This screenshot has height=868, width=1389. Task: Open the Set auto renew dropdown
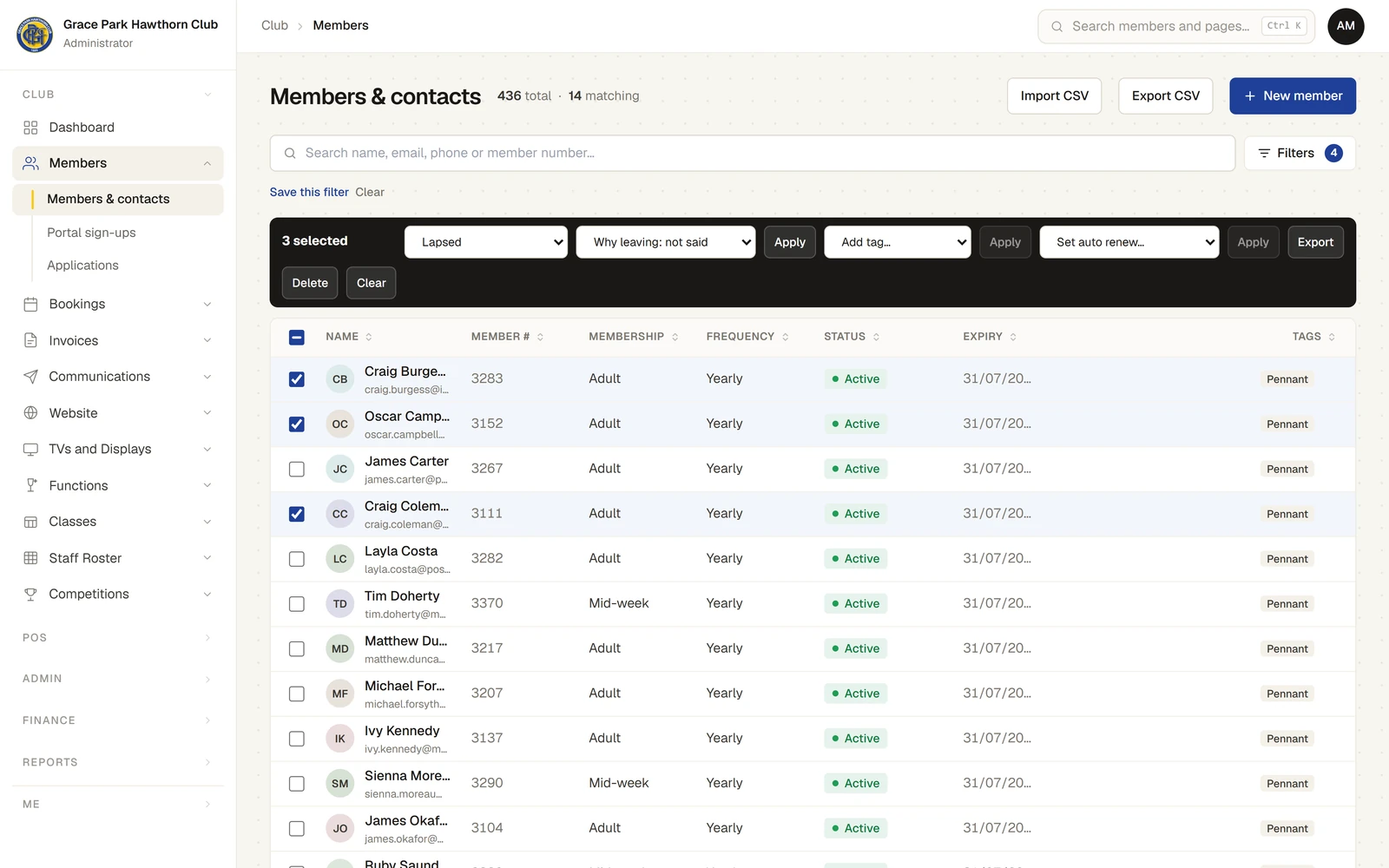coord(1129,242)
